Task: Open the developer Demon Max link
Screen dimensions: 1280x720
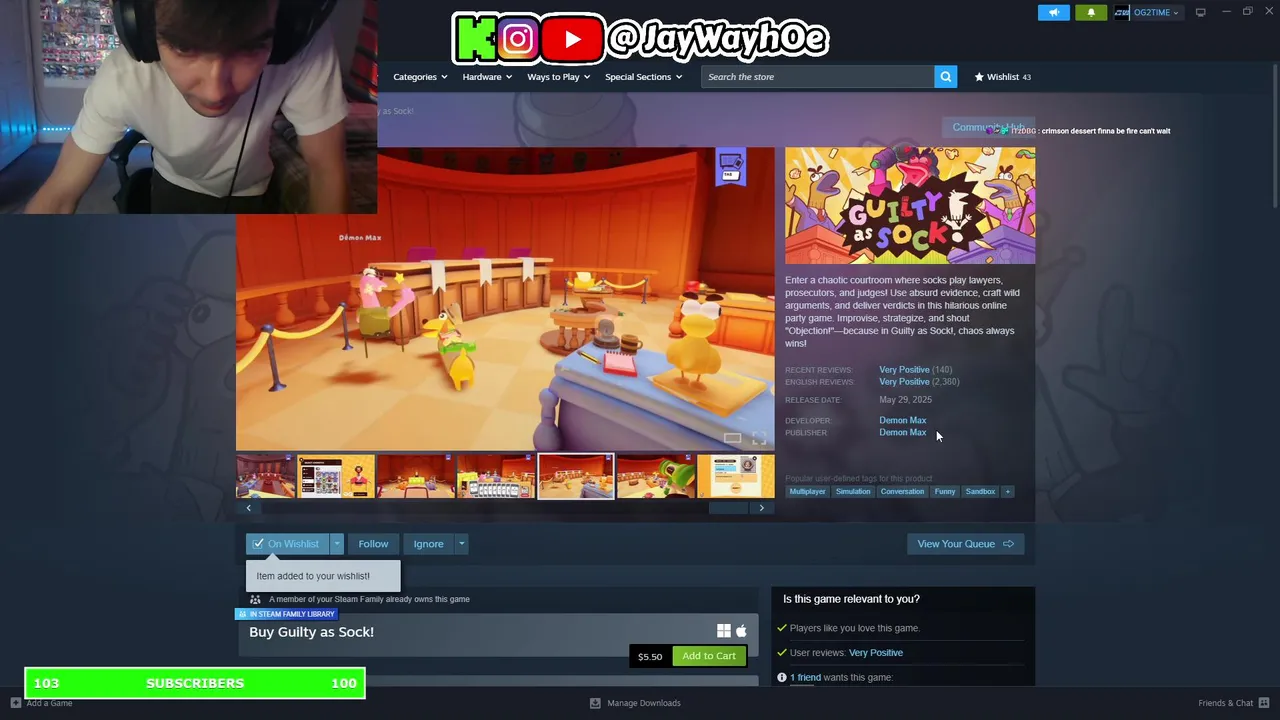Action: pos(902,421)
